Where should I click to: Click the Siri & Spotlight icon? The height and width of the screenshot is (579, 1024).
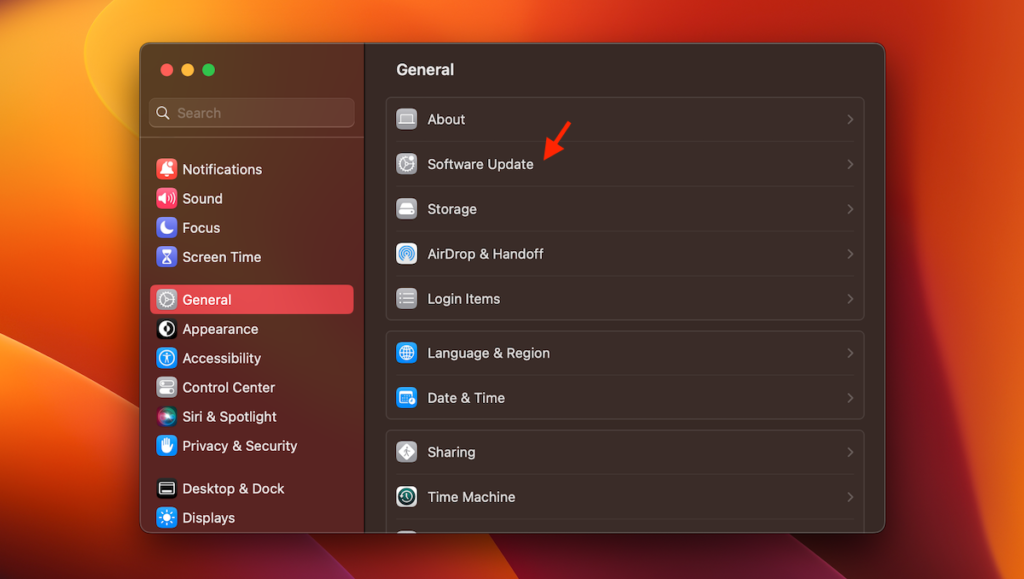coord(165,416)
